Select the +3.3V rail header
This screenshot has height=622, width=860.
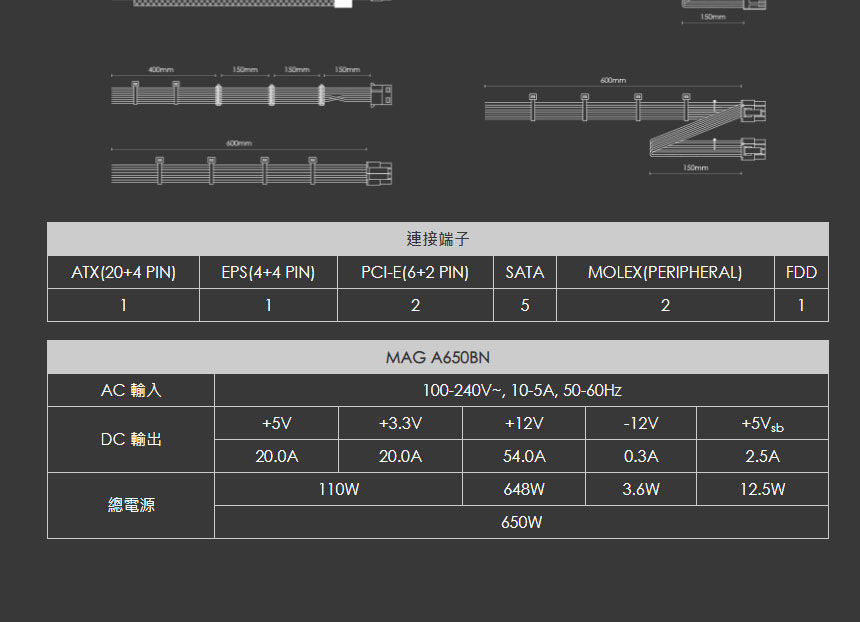(x=400, y=423)
